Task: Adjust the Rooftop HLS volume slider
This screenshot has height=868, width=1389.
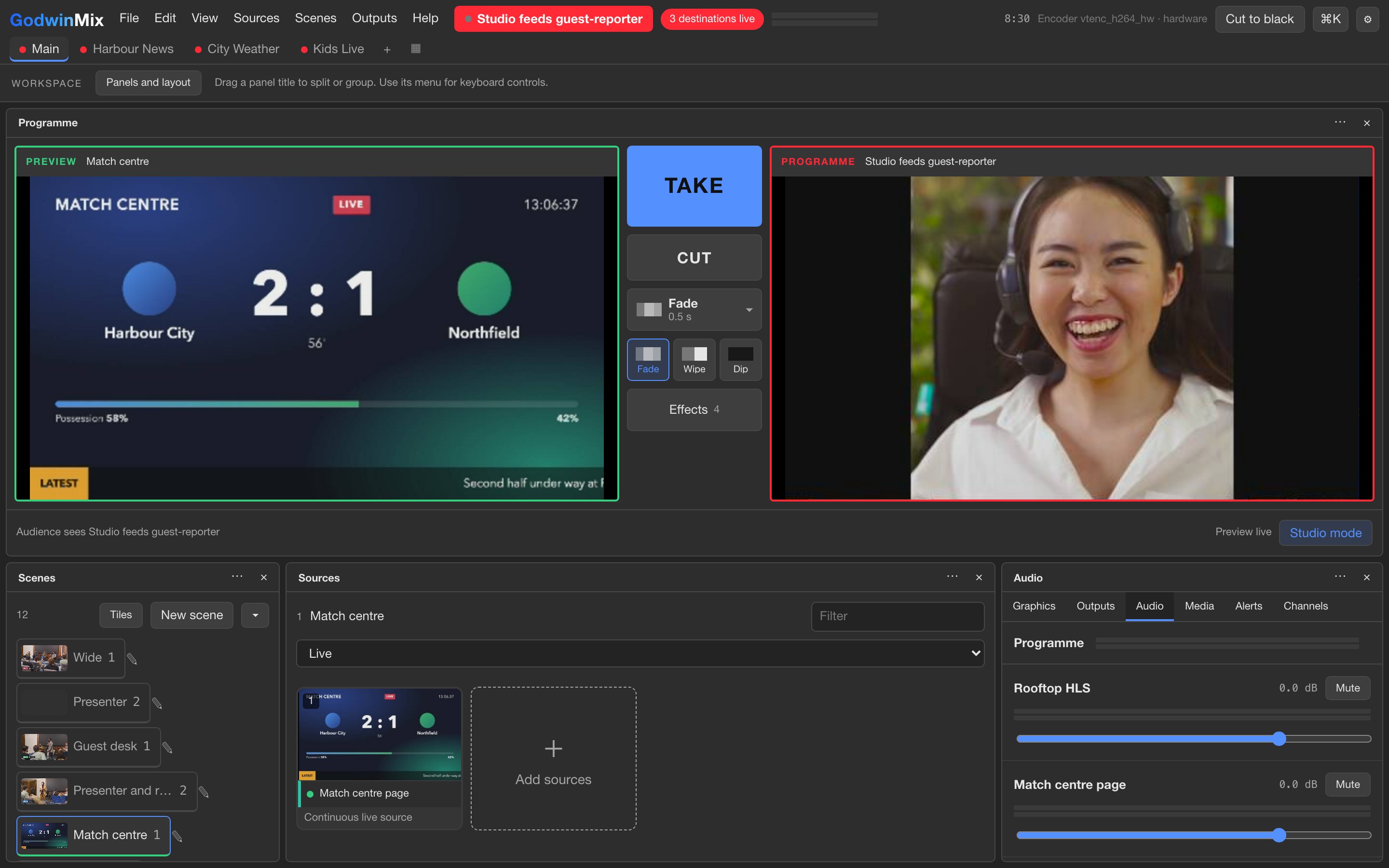Action: point(1193,739)
